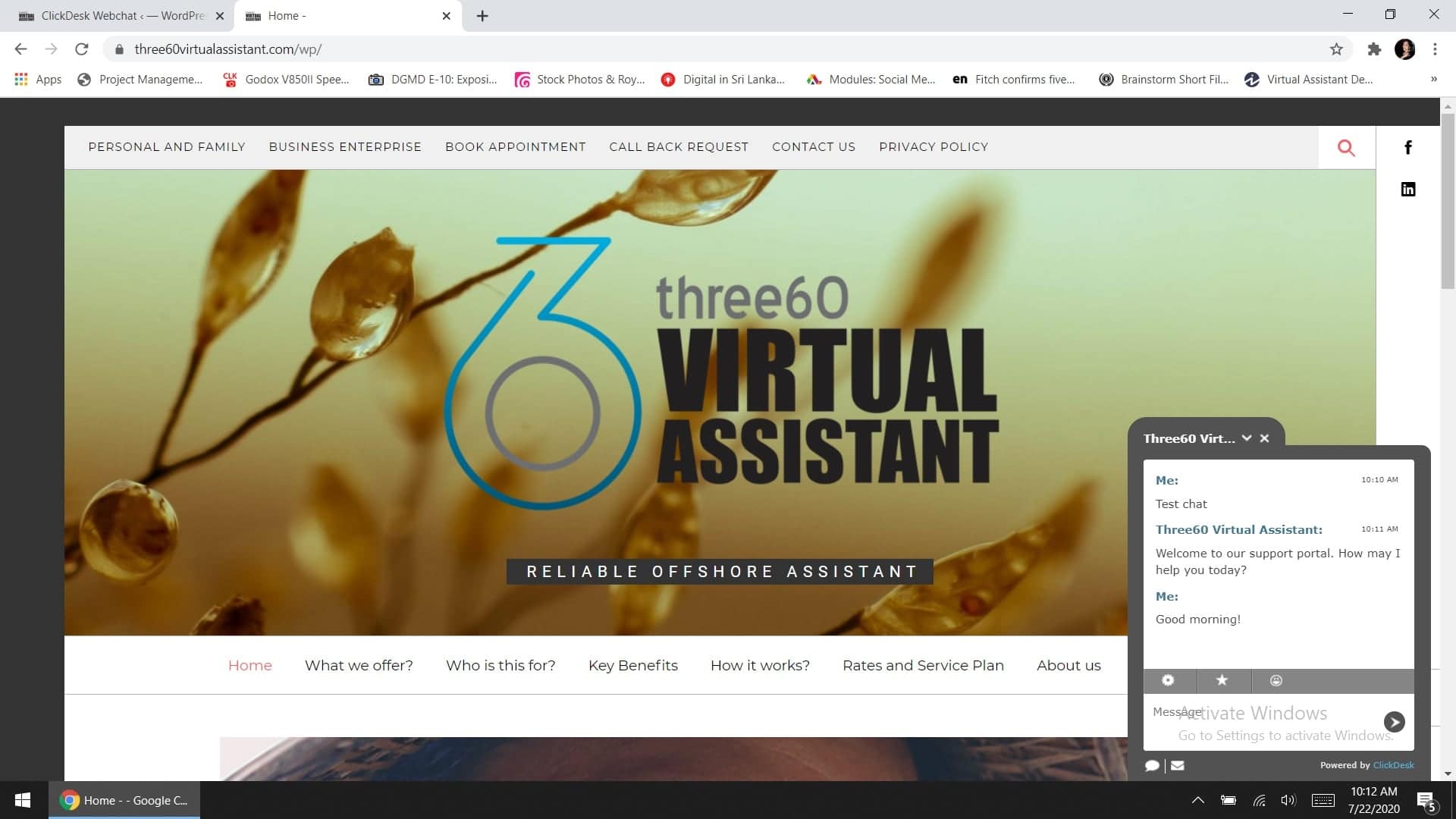1456x819 pixels.
Task: Click the speech bubble icon below chat
Action: click(1152, 765)
